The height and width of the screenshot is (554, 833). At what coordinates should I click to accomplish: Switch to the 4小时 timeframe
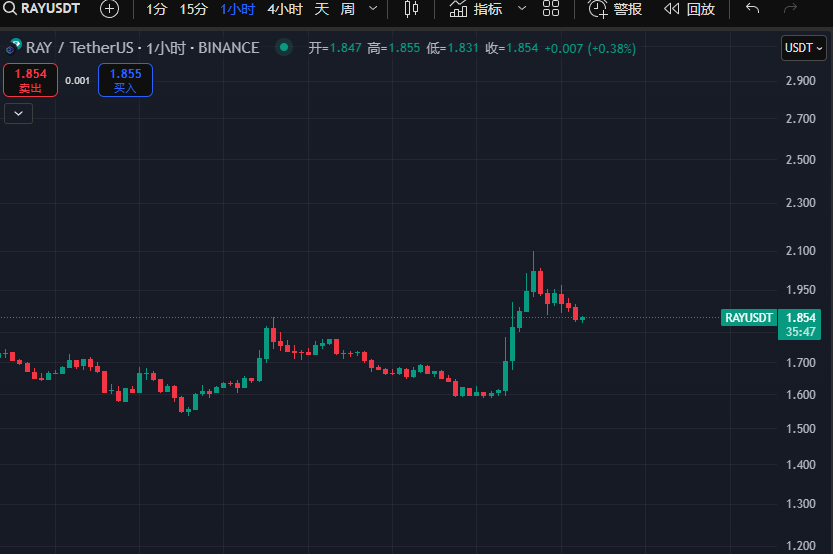(x=284, y=9)
